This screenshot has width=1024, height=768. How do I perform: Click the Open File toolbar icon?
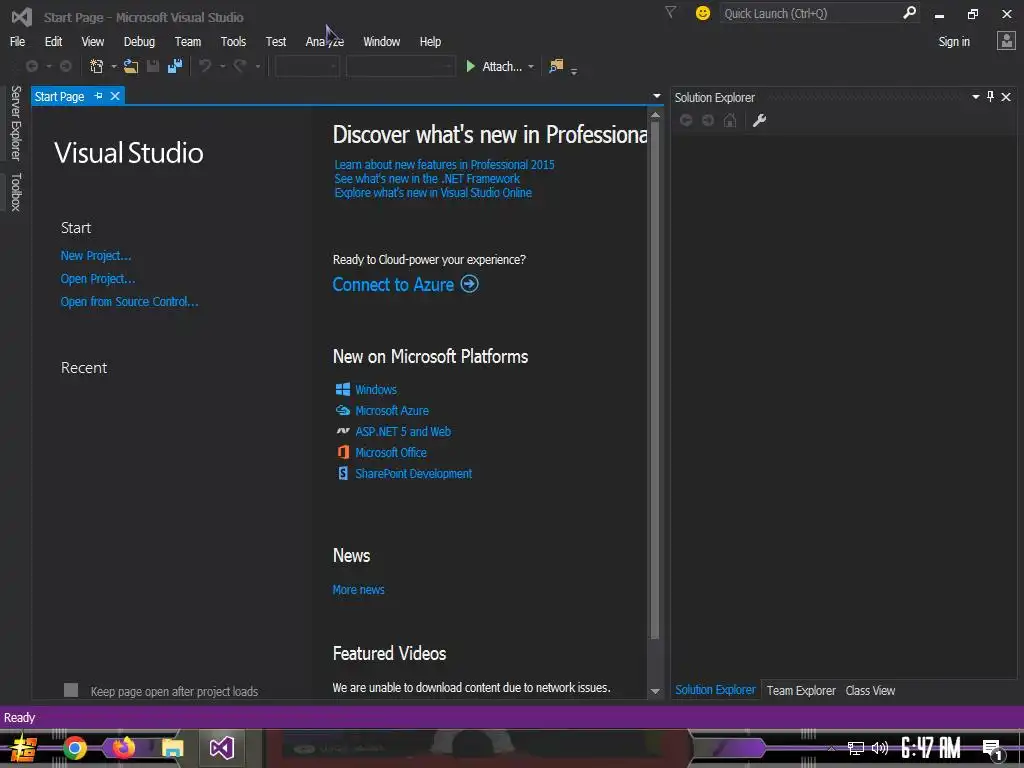coord(131,66)
